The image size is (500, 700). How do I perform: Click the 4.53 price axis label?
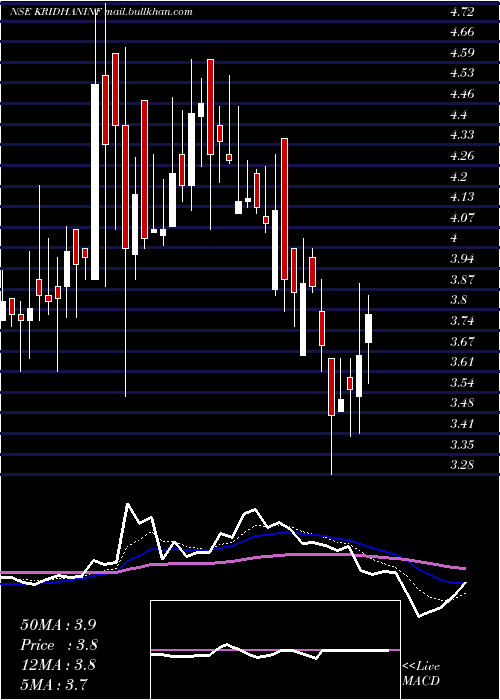[x=462, y=73]
